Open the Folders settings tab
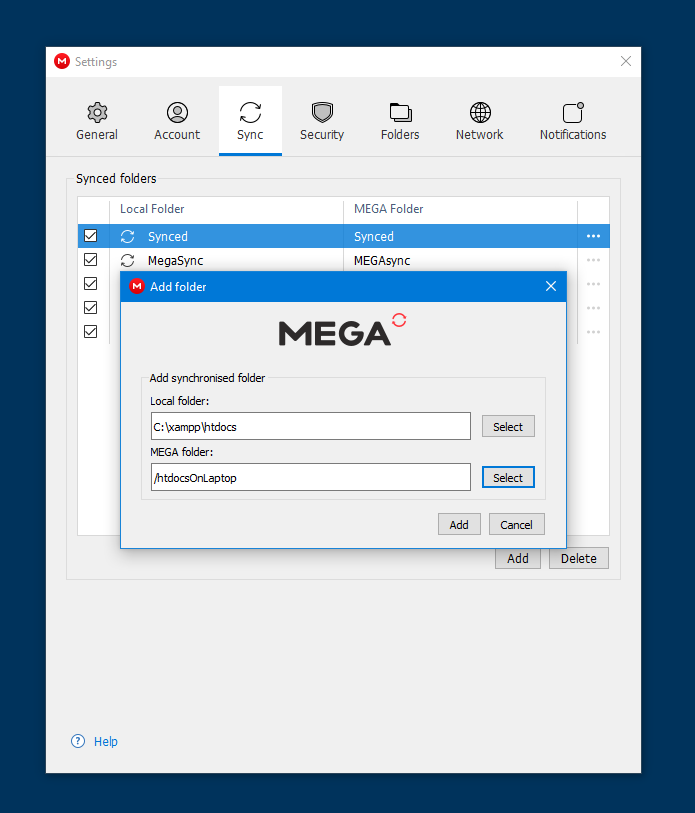This screenshot has width=695, height=813. point(400,121)
